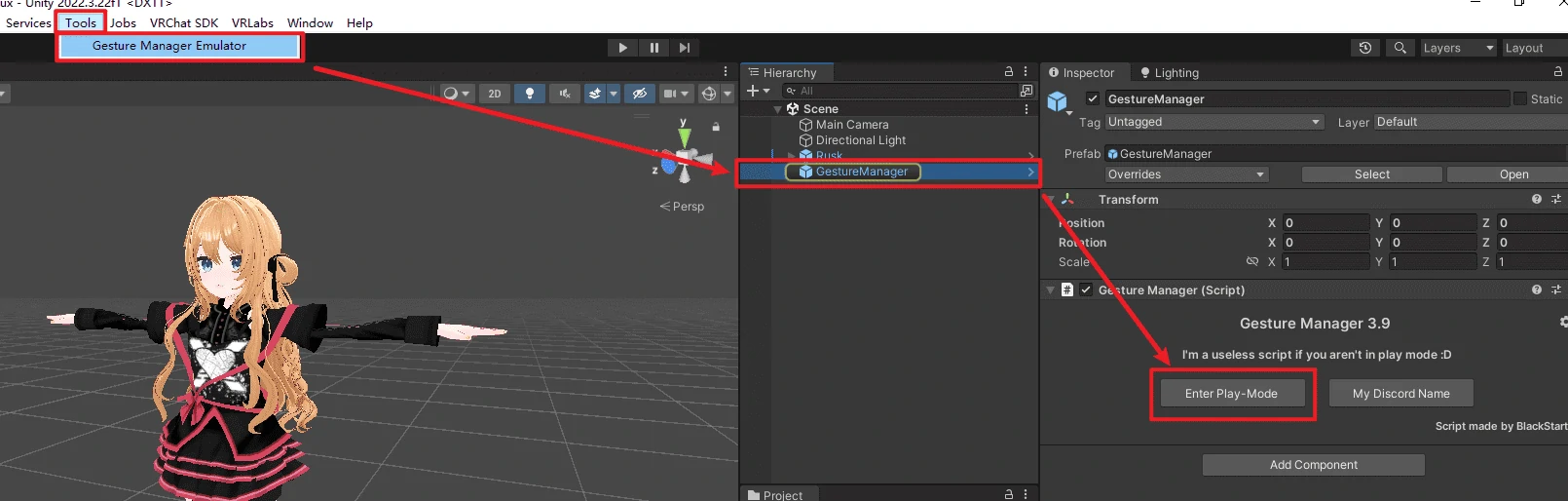
Task: Open the Layout dropdown
Action: pyautogui.click(x=1533, y=48)
